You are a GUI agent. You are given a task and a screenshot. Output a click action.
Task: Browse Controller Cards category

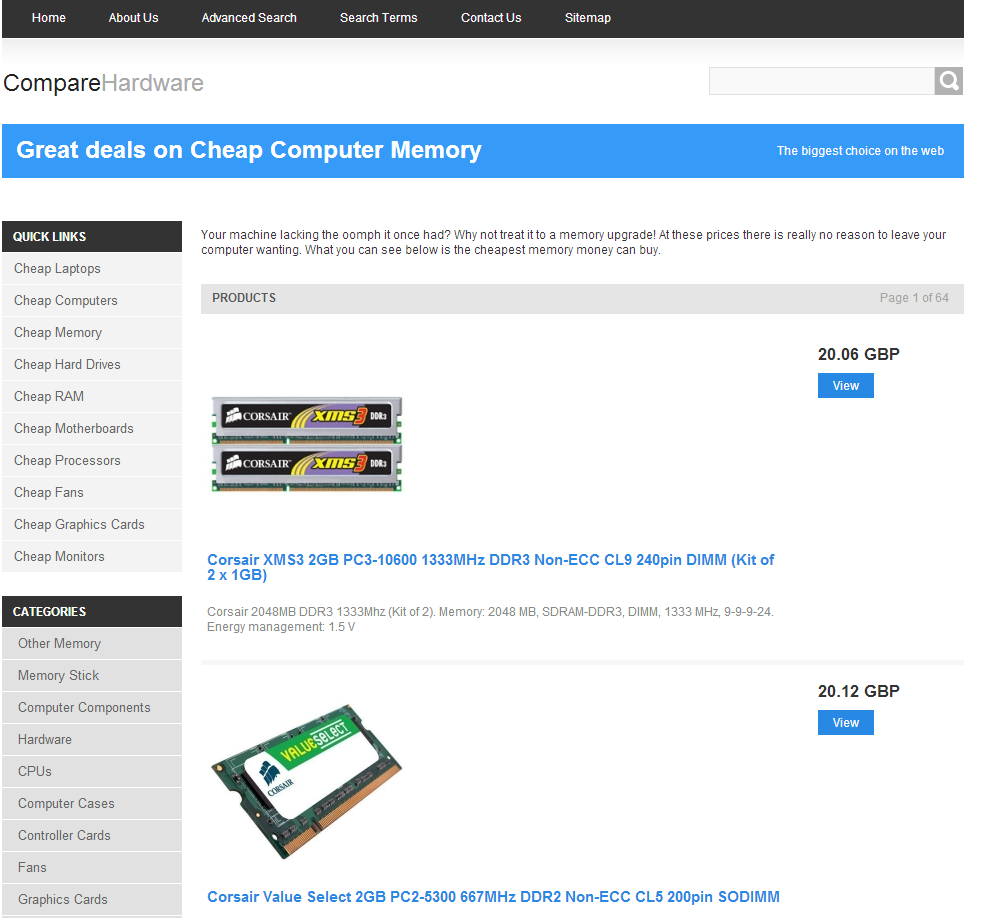(92, 836)
